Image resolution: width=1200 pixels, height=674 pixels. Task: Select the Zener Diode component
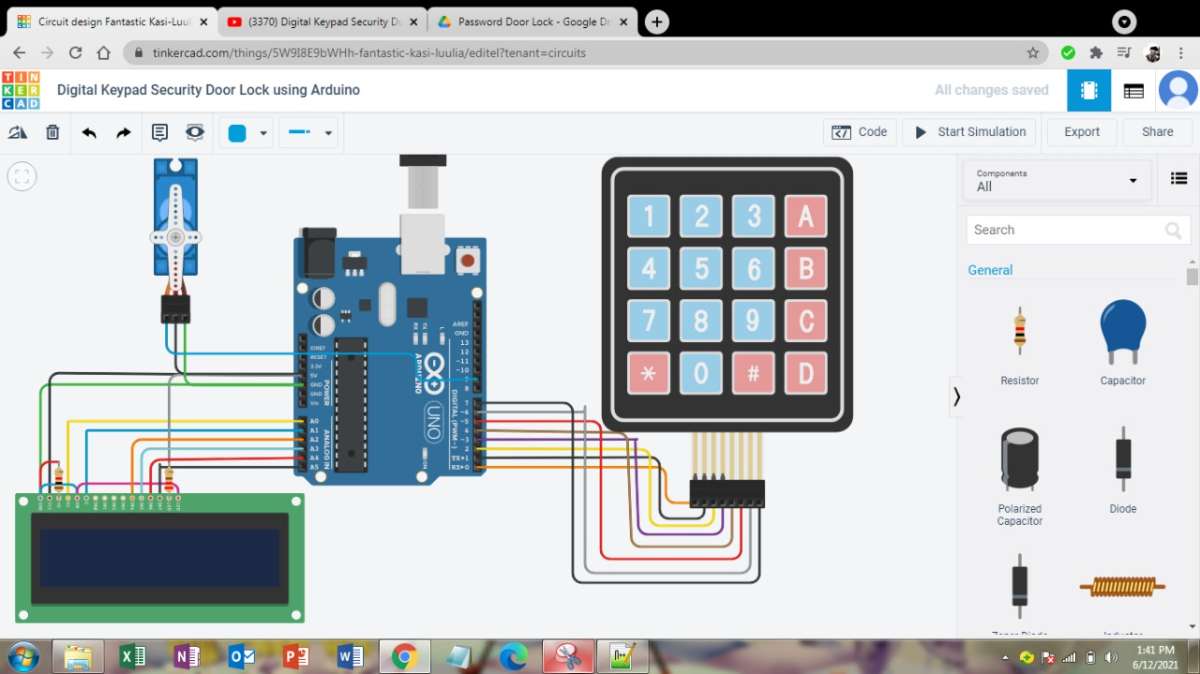point(1019,593)
